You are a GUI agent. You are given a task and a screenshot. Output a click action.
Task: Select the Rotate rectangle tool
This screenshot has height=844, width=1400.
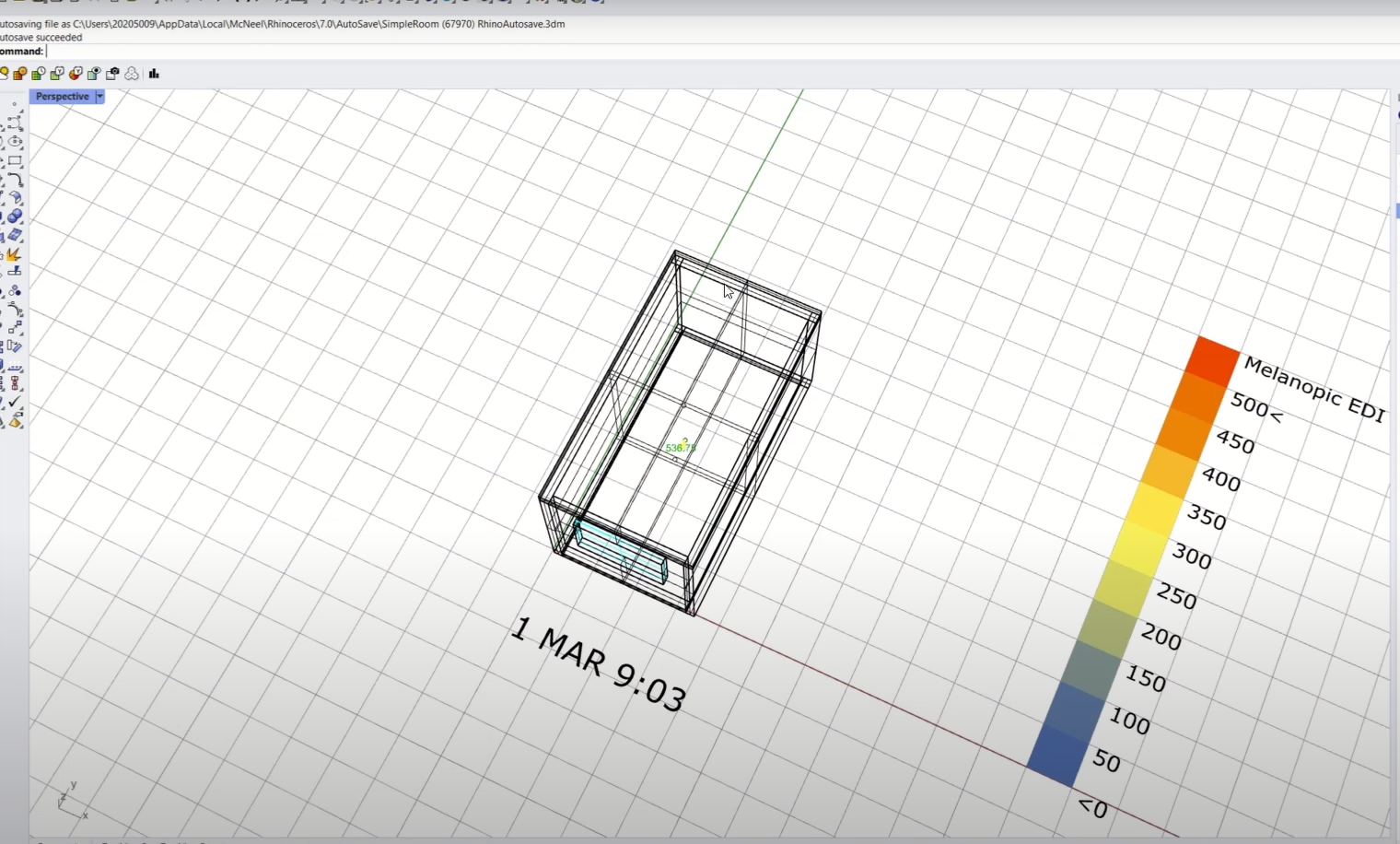point(15,346)
